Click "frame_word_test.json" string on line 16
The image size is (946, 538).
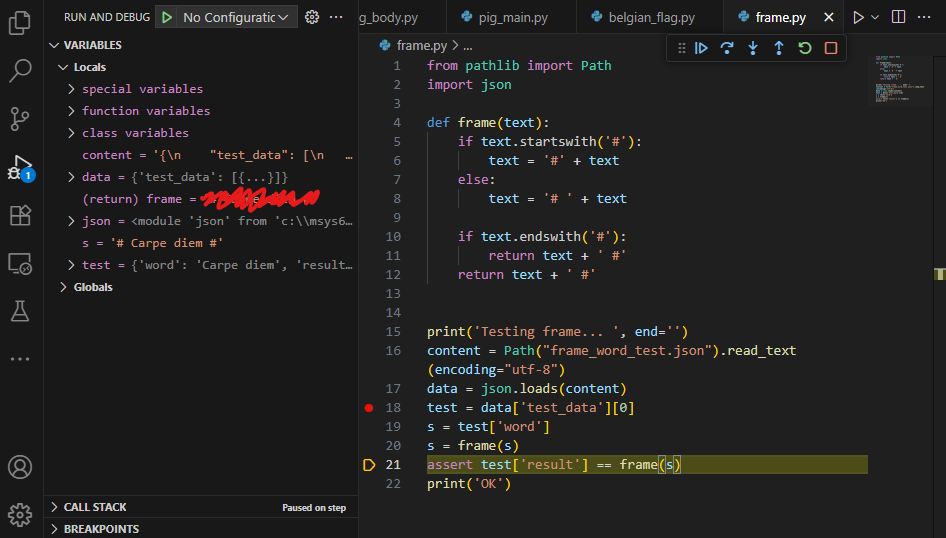pos(627,350)
